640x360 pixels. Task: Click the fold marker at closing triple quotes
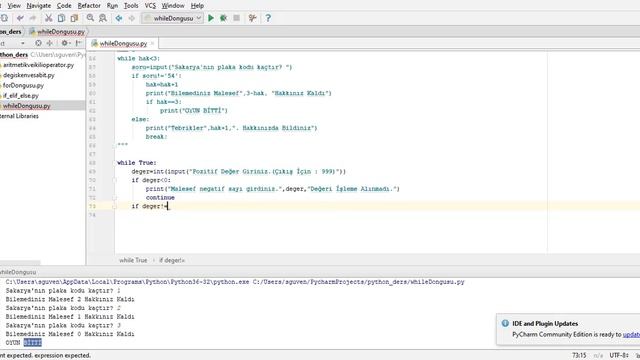[115, 145]
